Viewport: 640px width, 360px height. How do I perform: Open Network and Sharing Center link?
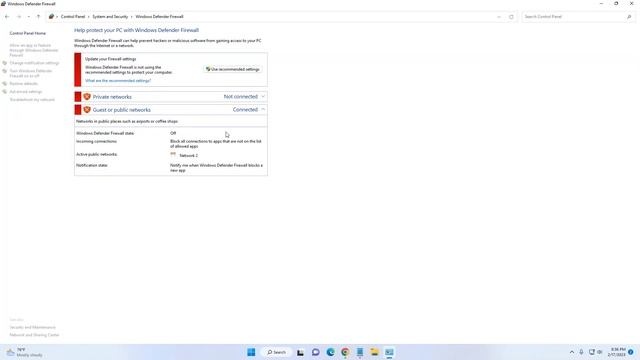click(34, 335)
